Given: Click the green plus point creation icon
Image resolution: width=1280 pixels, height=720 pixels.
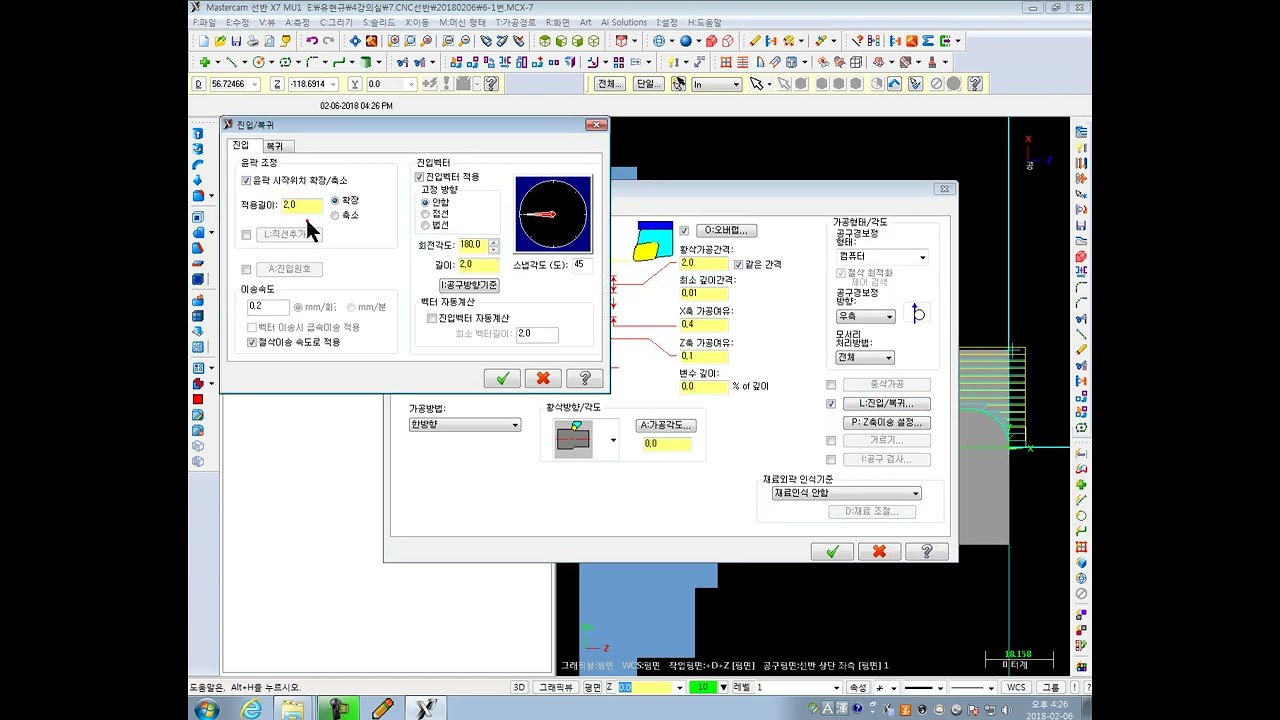Looking at the screenshot, I should click(x=204, y=62).
